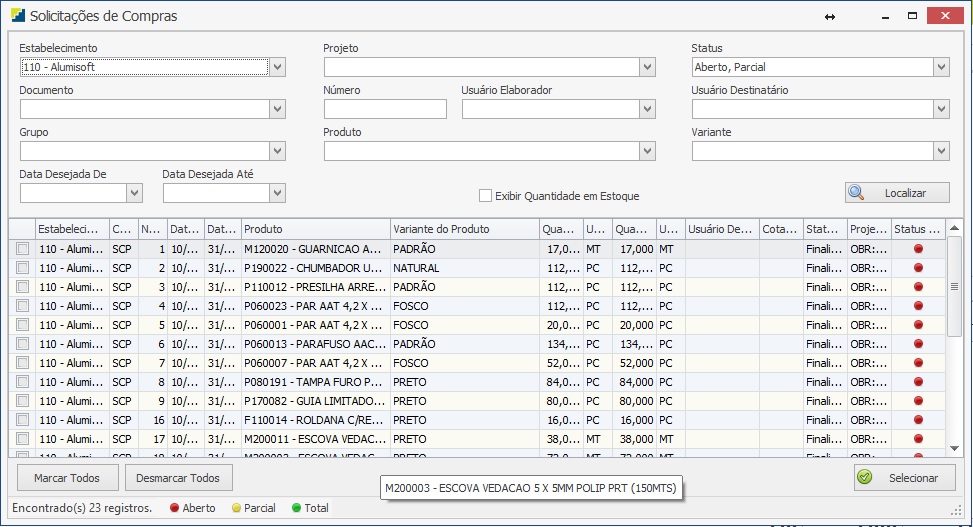Click red status dot in row 1
The image size is (973, 527).
[918, 249]
